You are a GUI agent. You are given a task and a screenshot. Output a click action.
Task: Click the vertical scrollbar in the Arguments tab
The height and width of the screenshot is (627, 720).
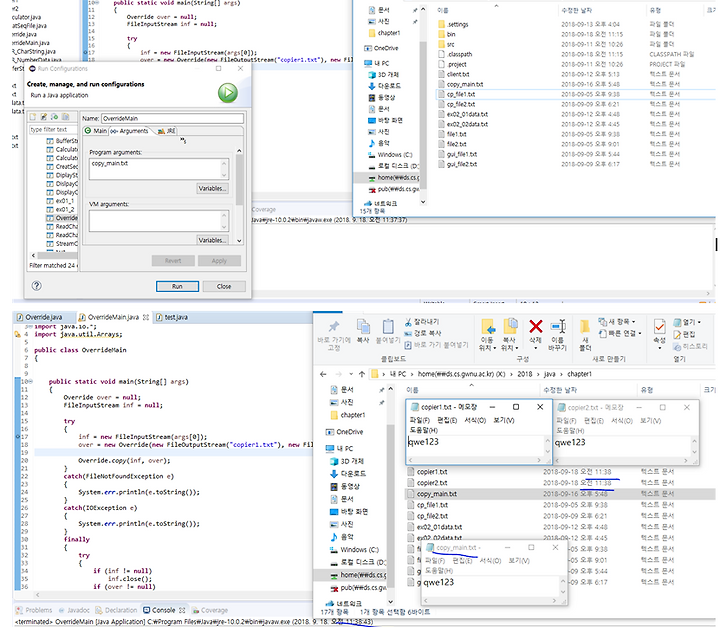pos(239,180)
